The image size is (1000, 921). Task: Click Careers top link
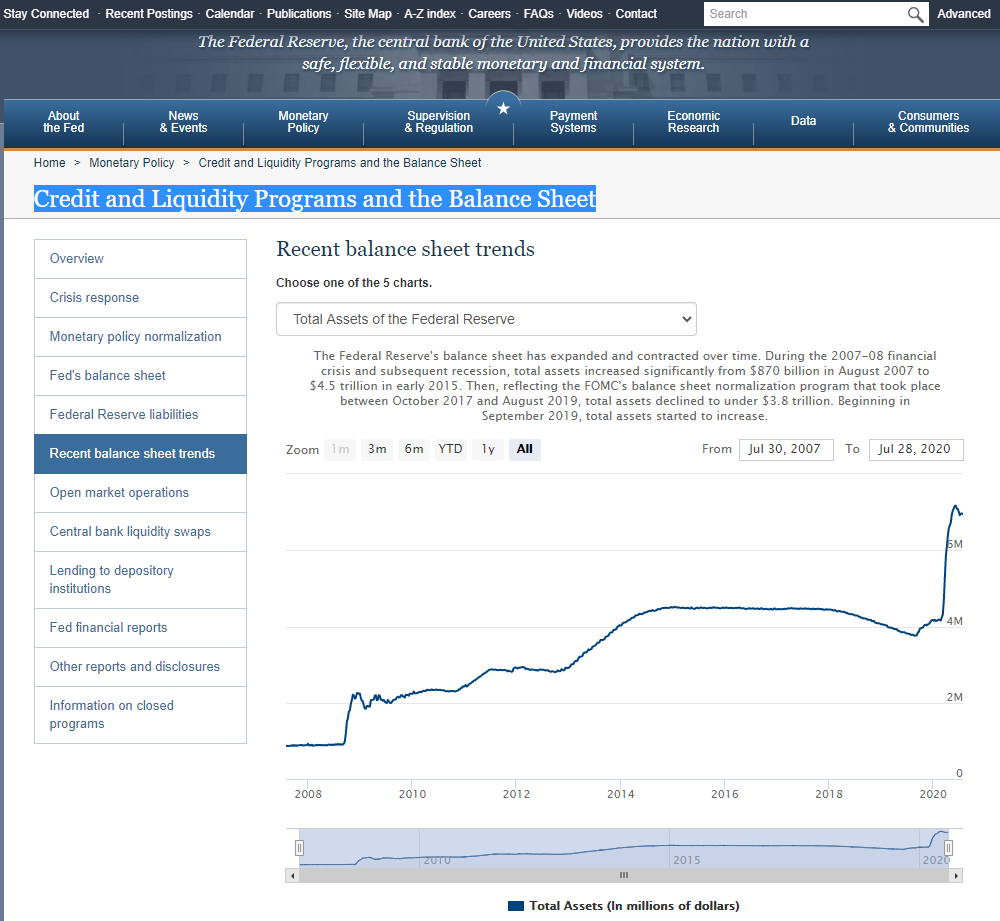click(x=489, y=14)
